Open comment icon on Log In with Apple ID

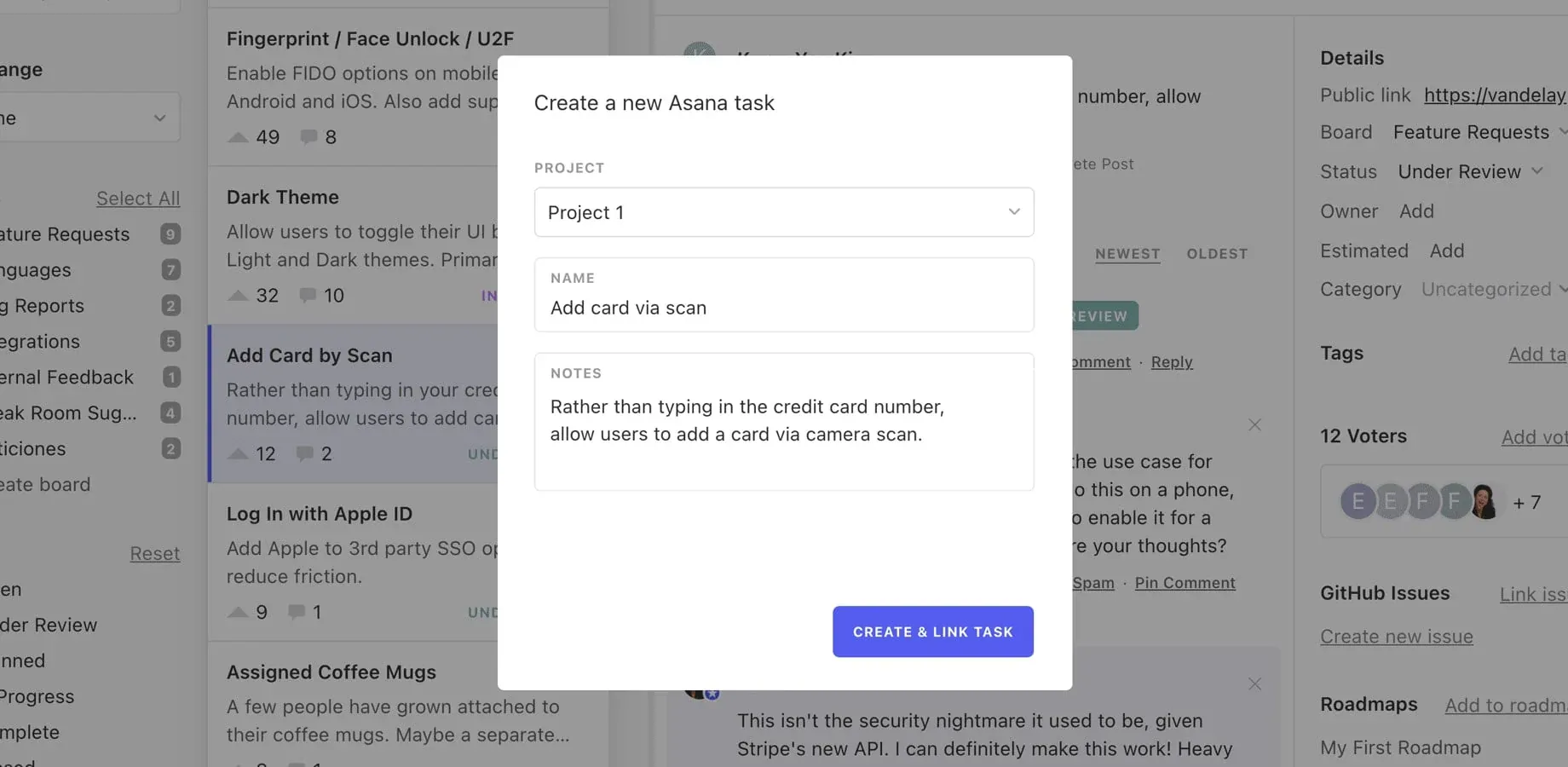click(x=296, y=611)
